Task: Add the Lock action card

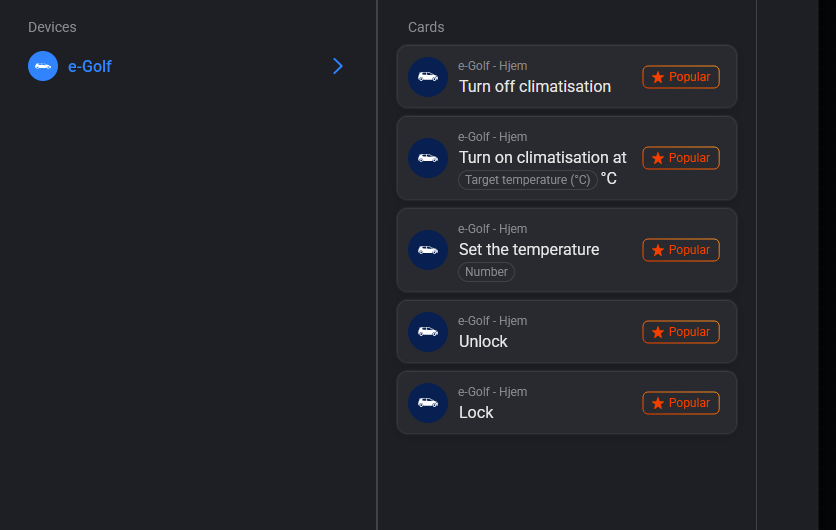Action: click(x=477, y=413)
